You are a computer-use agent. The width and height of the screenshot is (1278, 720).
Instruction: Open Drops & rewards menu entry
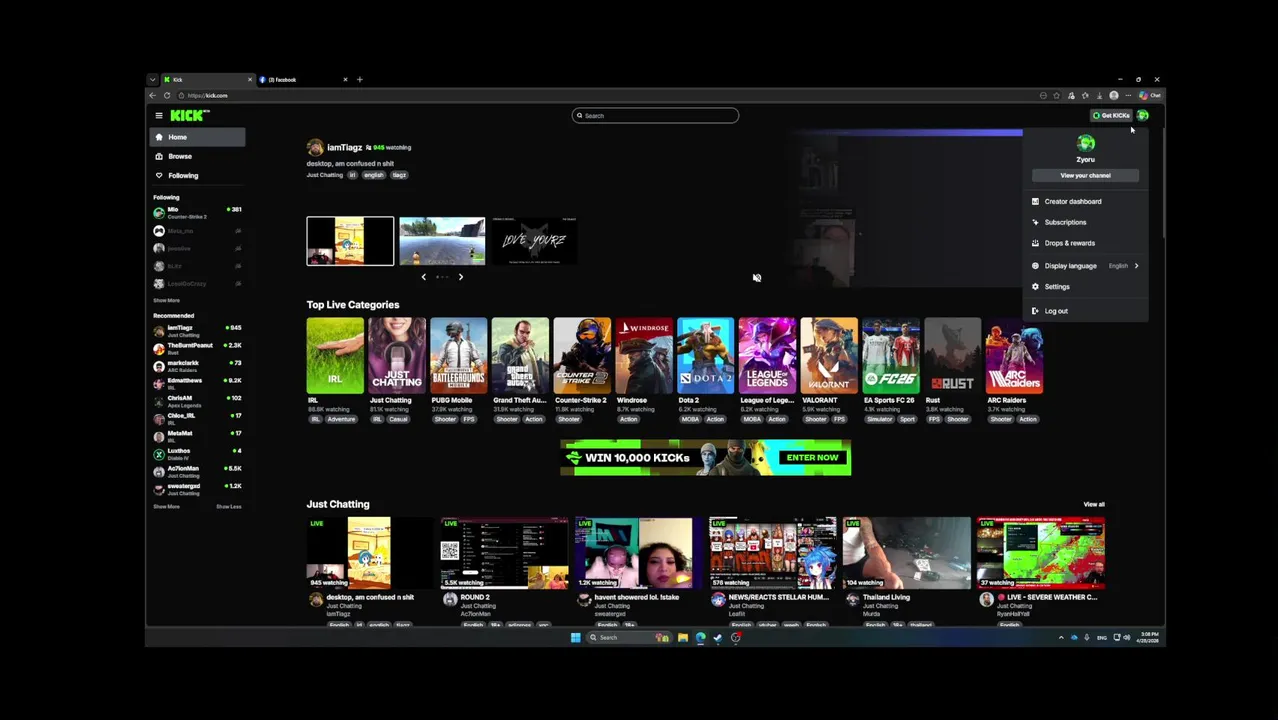click(x=1085, y=243)
